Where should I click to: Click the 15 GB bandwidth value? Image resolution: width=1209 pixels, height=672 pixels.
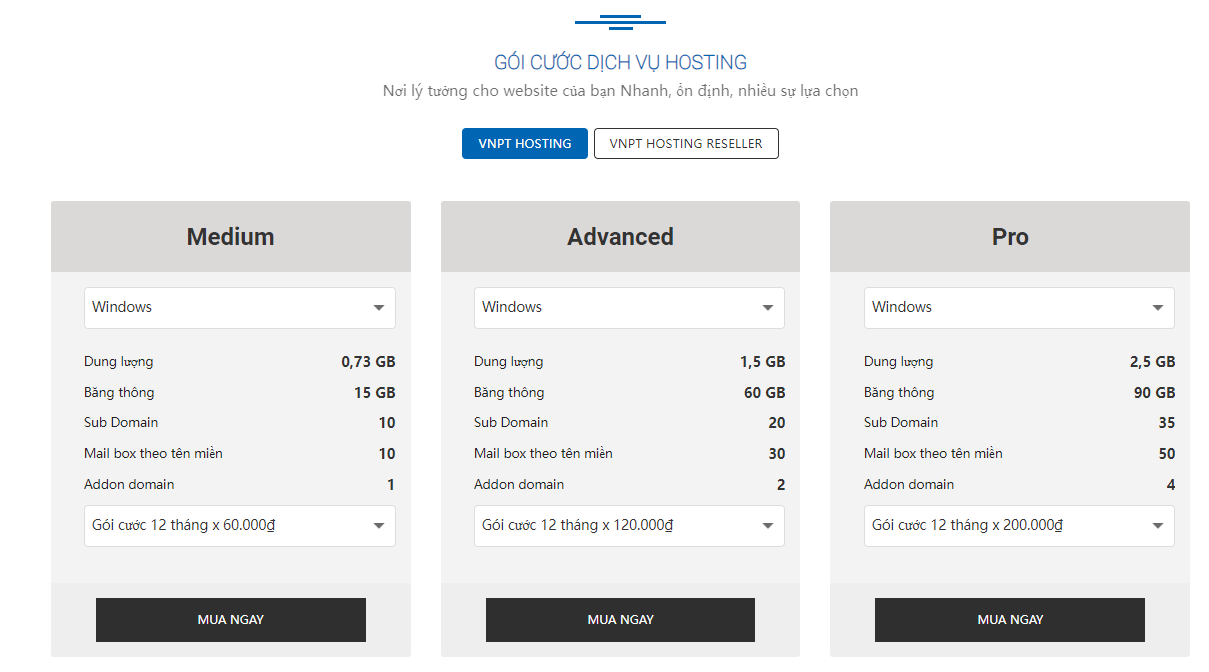click(375, 393)
